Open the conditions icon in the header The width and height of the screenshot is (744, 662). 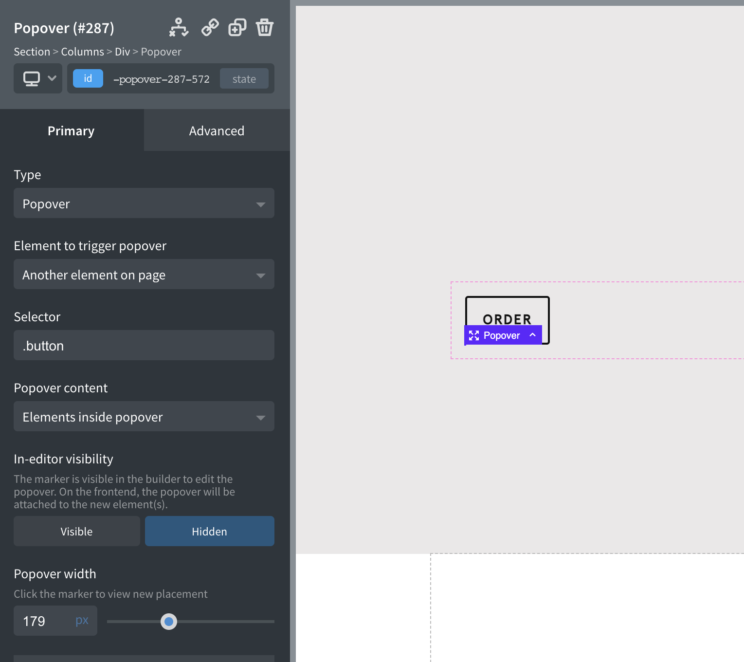click(x=178, y=27)
